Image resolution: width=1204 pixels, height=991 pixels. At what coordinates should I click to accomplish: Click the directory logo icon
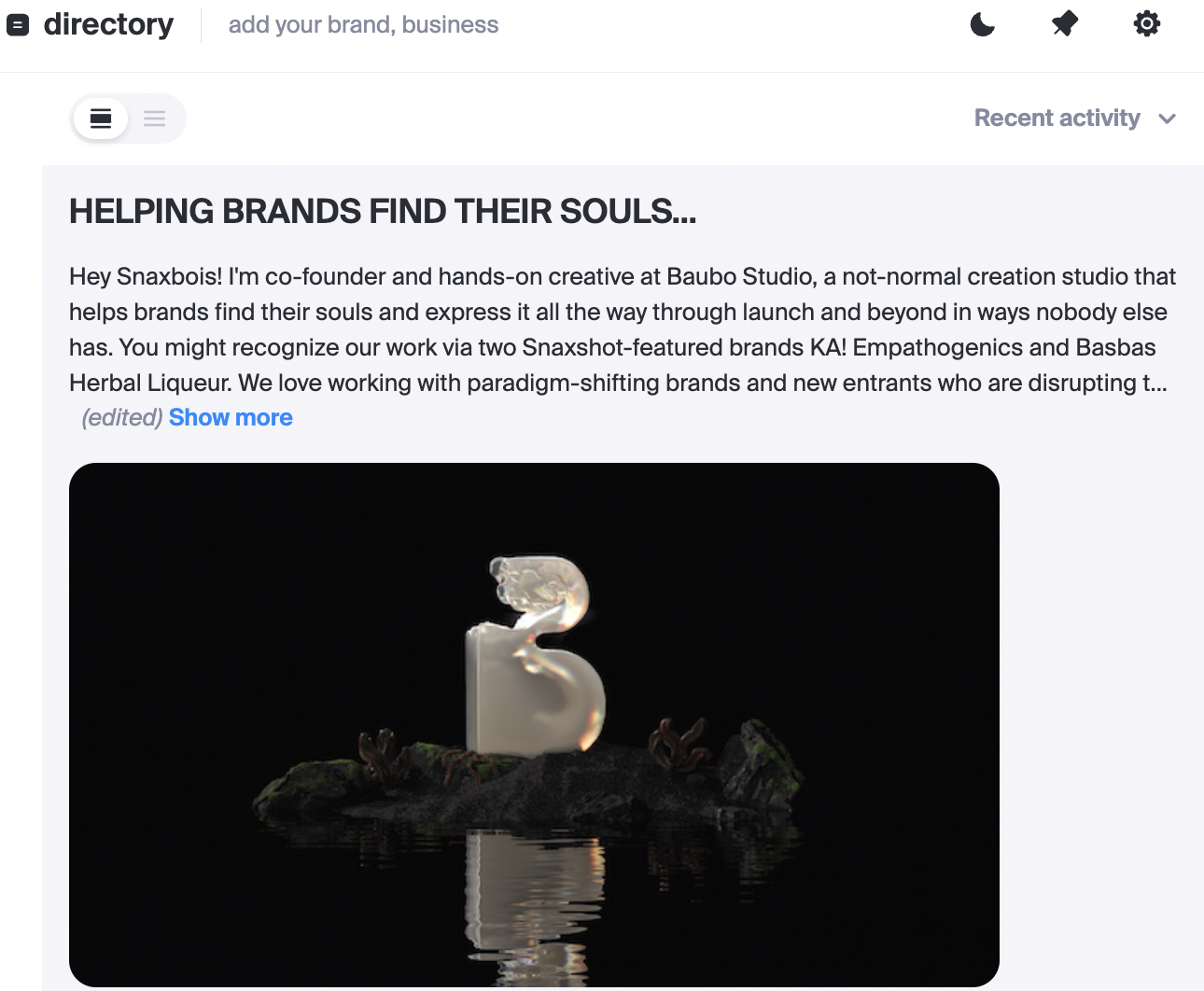(18, 25)
